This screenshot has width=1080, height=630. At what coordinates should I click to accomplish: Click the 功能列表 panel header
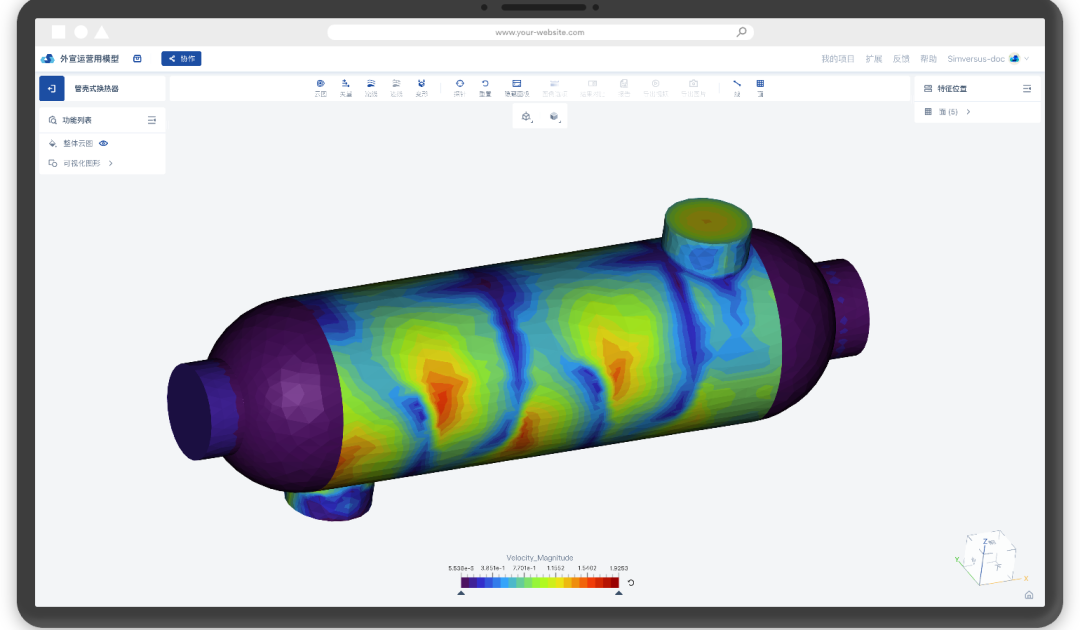[102, 120]
